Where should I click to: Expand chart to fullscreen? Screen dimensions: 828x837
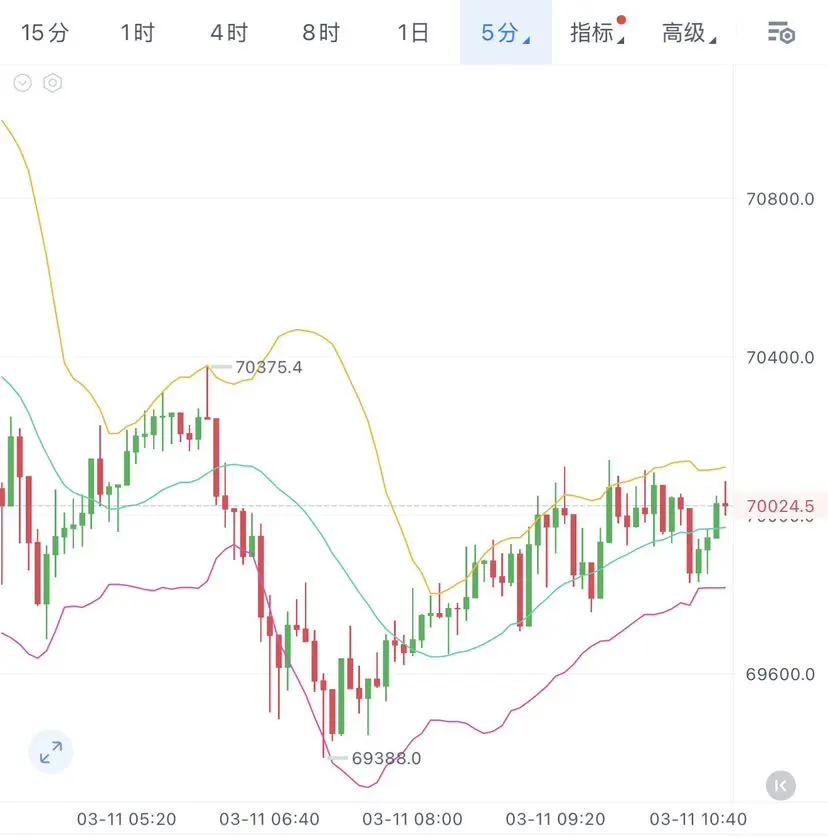[51, 752]
